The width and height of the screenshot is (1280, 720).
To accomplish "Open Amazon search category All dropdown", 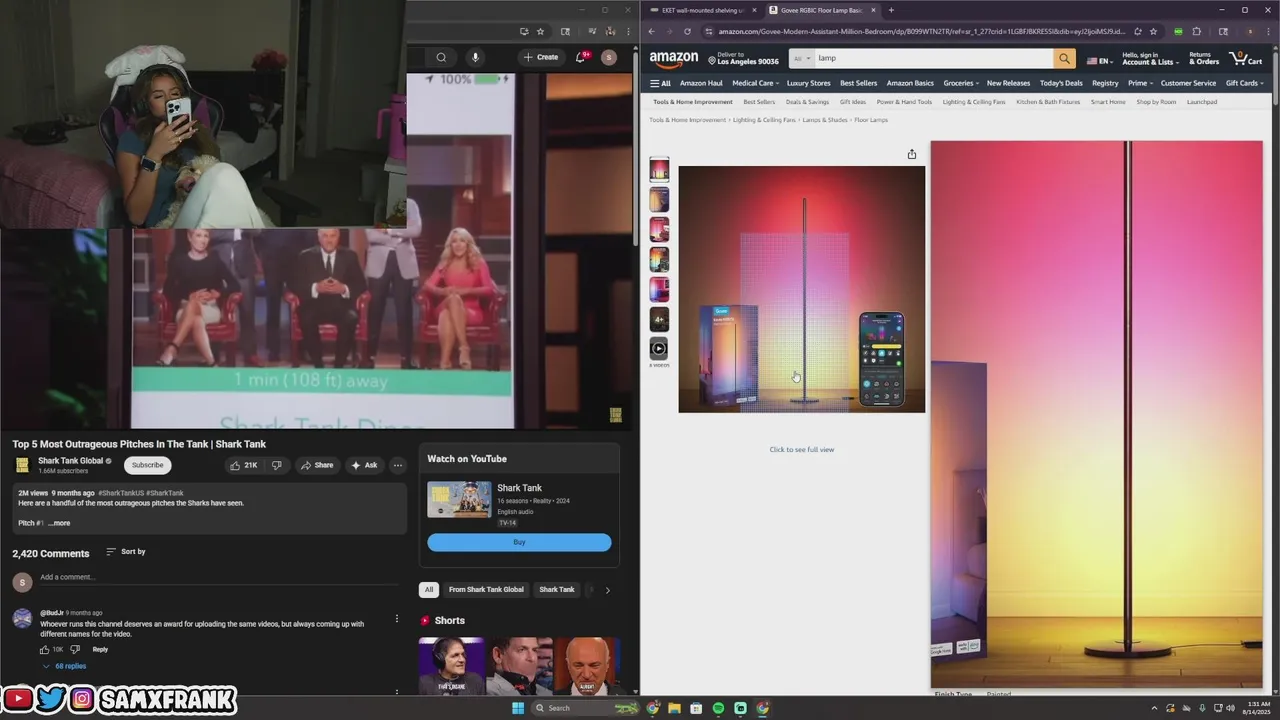I will [801, 58].
